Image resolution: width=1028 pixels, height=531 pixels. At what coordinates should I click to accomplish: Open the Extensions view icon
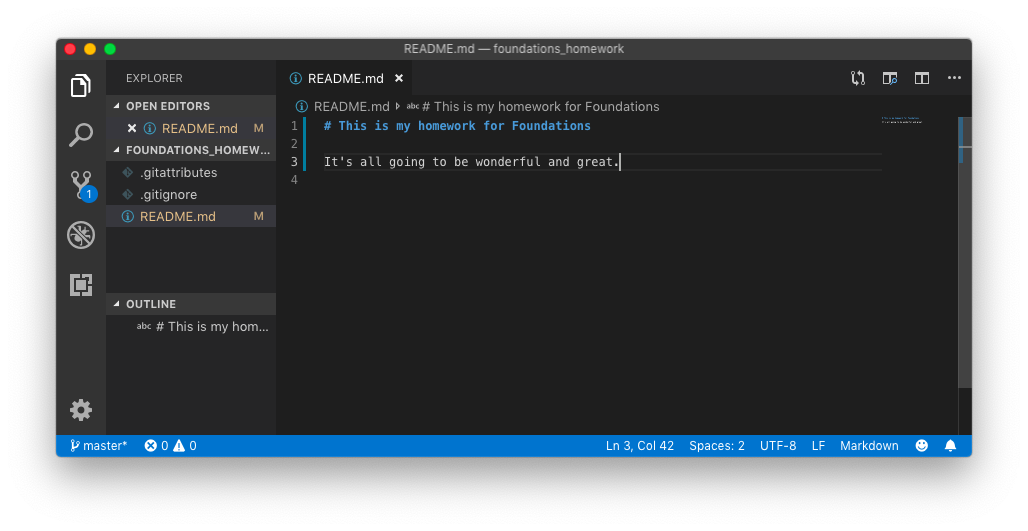pyautogui.click(x=81, y=285)
